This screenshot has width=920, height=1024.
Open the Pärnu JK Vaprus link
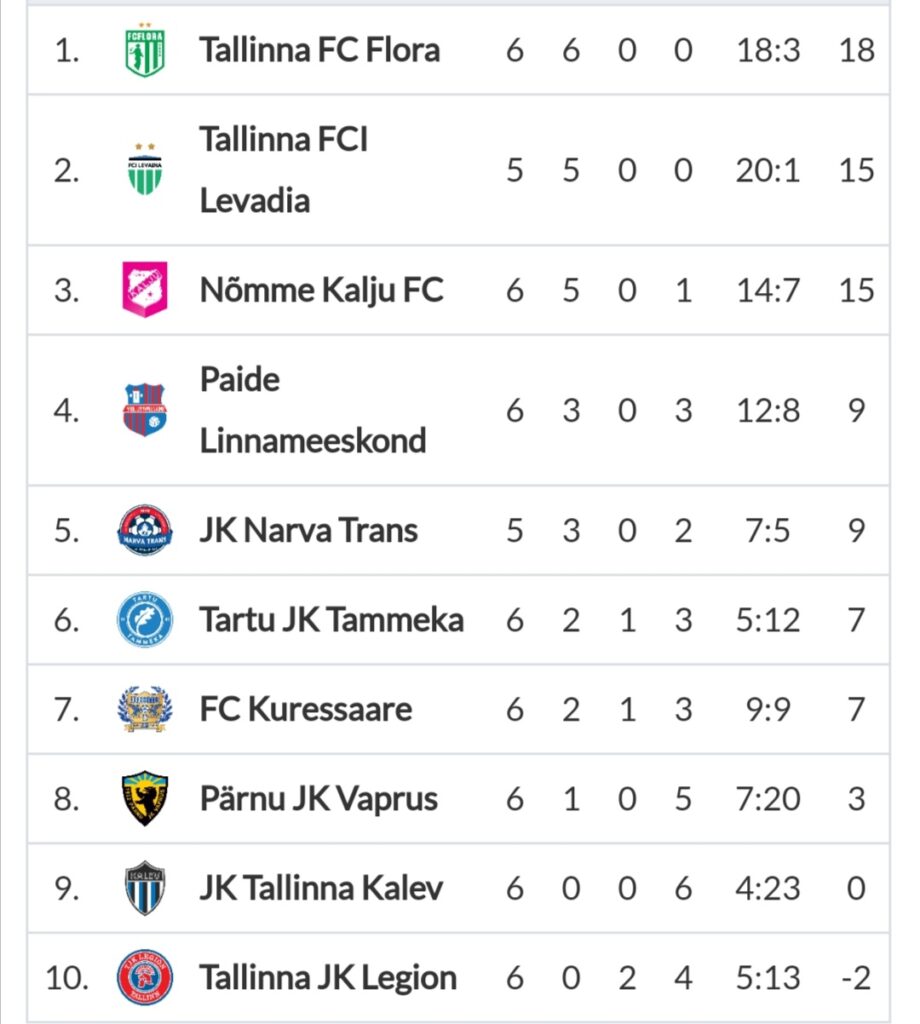click(x=319, y=798)
